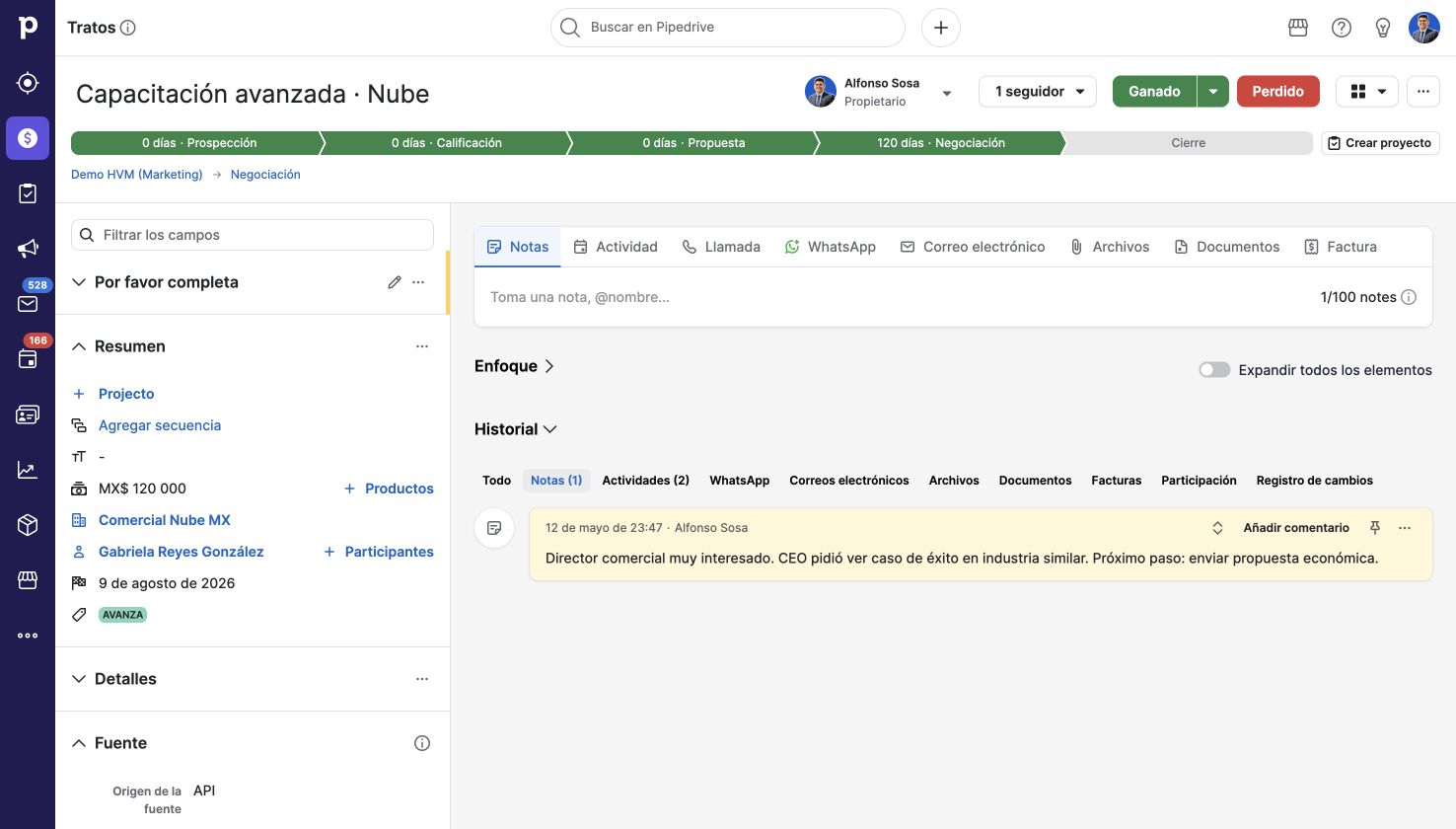This screenshot has width=1456, height=829.
Task: Edit Por favor completa section pencil
Action: (x=395, y=282)
